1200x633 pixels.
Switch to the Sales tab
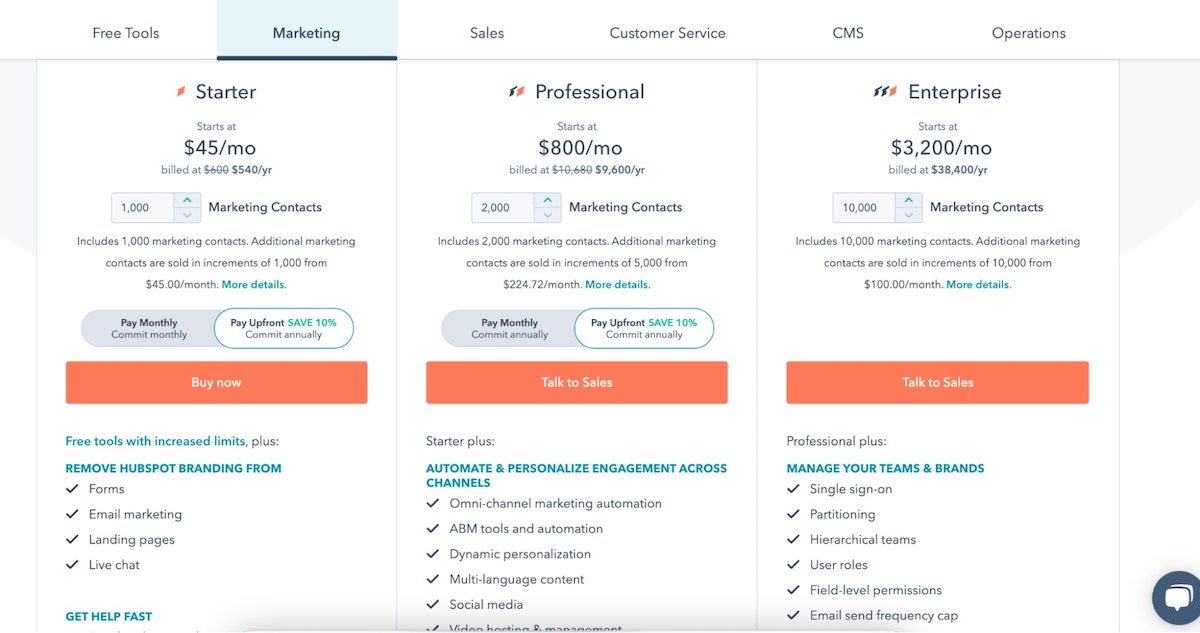(x=487, y=33)
